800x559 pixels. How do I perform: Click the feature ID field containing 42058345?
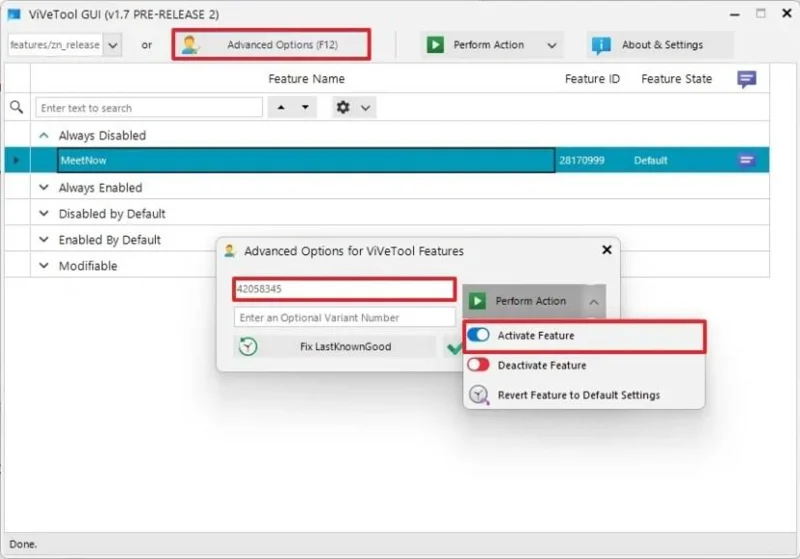[344, 289]
